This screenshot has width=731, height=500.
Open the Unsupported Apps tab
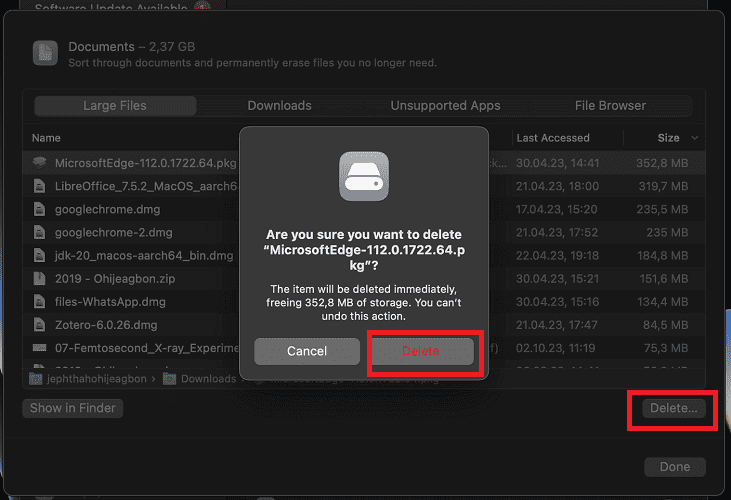445,106
